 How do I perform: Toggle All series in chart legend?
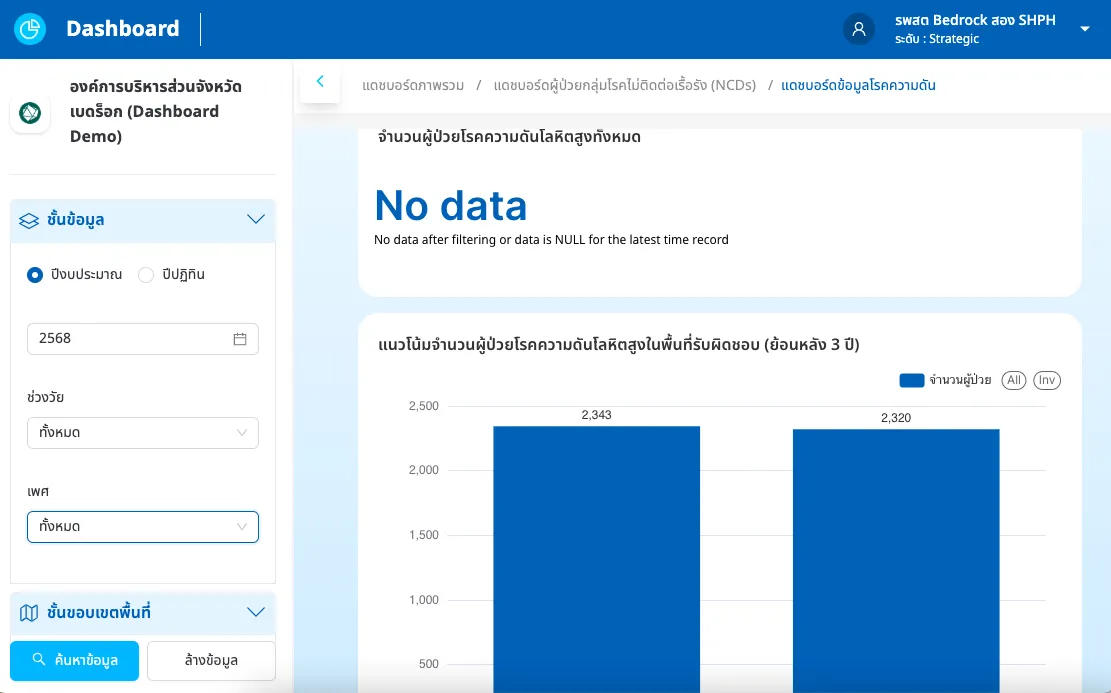[x=1013, y=380]
